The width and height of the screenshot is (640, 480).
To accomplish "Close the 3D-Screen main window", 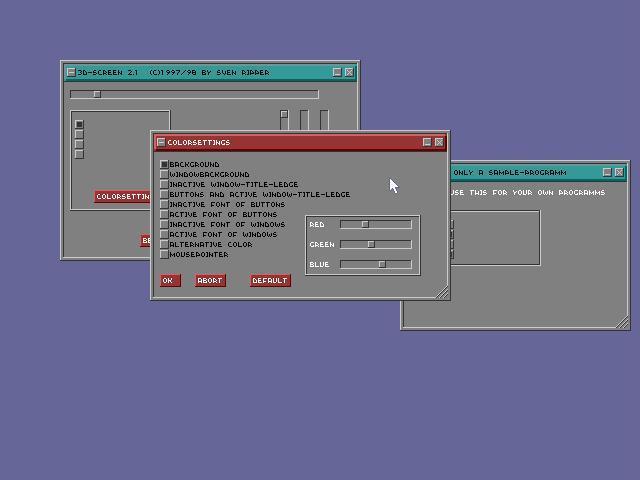I will pos(349,73).
